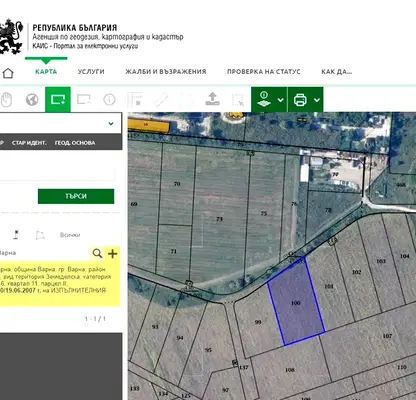
Task: Add result using the plus icon
Action: [x=113, y=253]
